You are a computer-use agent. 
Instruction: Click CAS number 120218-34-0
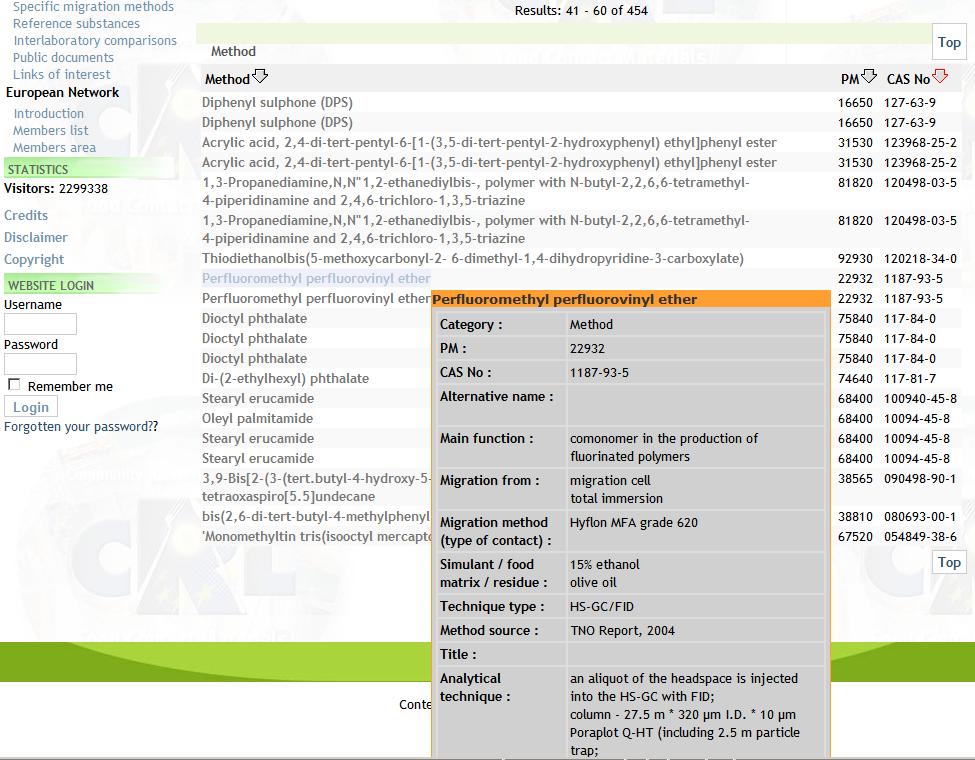tap(920, 259)
